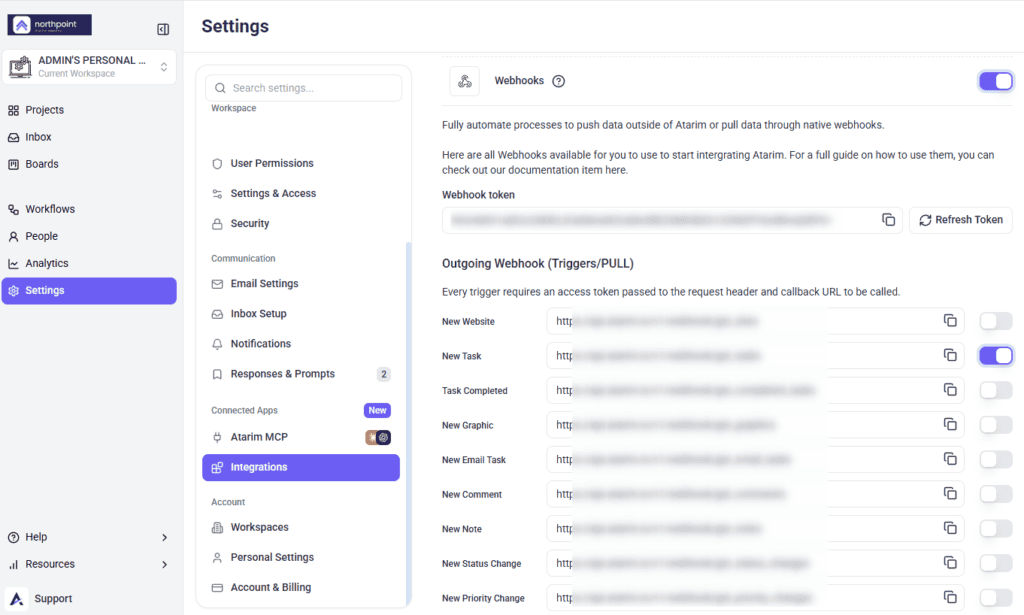
Task: Select Integrations settings
Action: click(x=301, y=467)
